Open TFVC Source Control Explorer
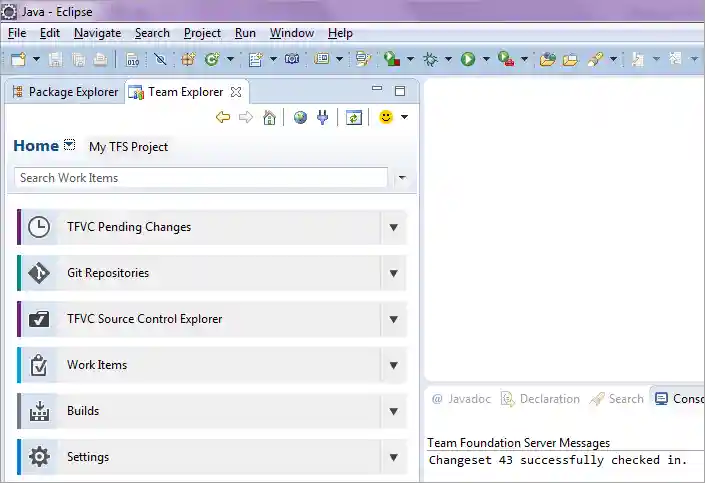 pos(199,319)
